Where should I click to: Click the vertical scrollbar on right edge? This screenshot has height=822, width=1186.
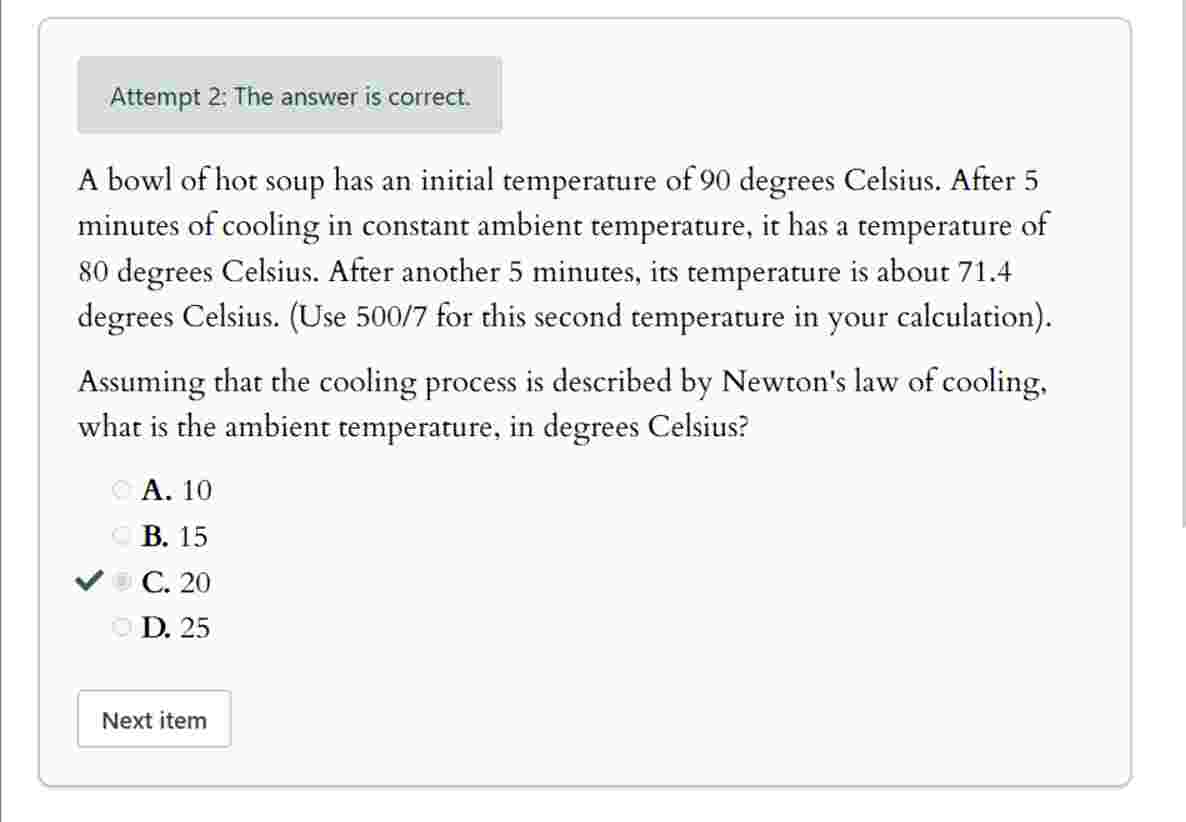(1180, 400)
